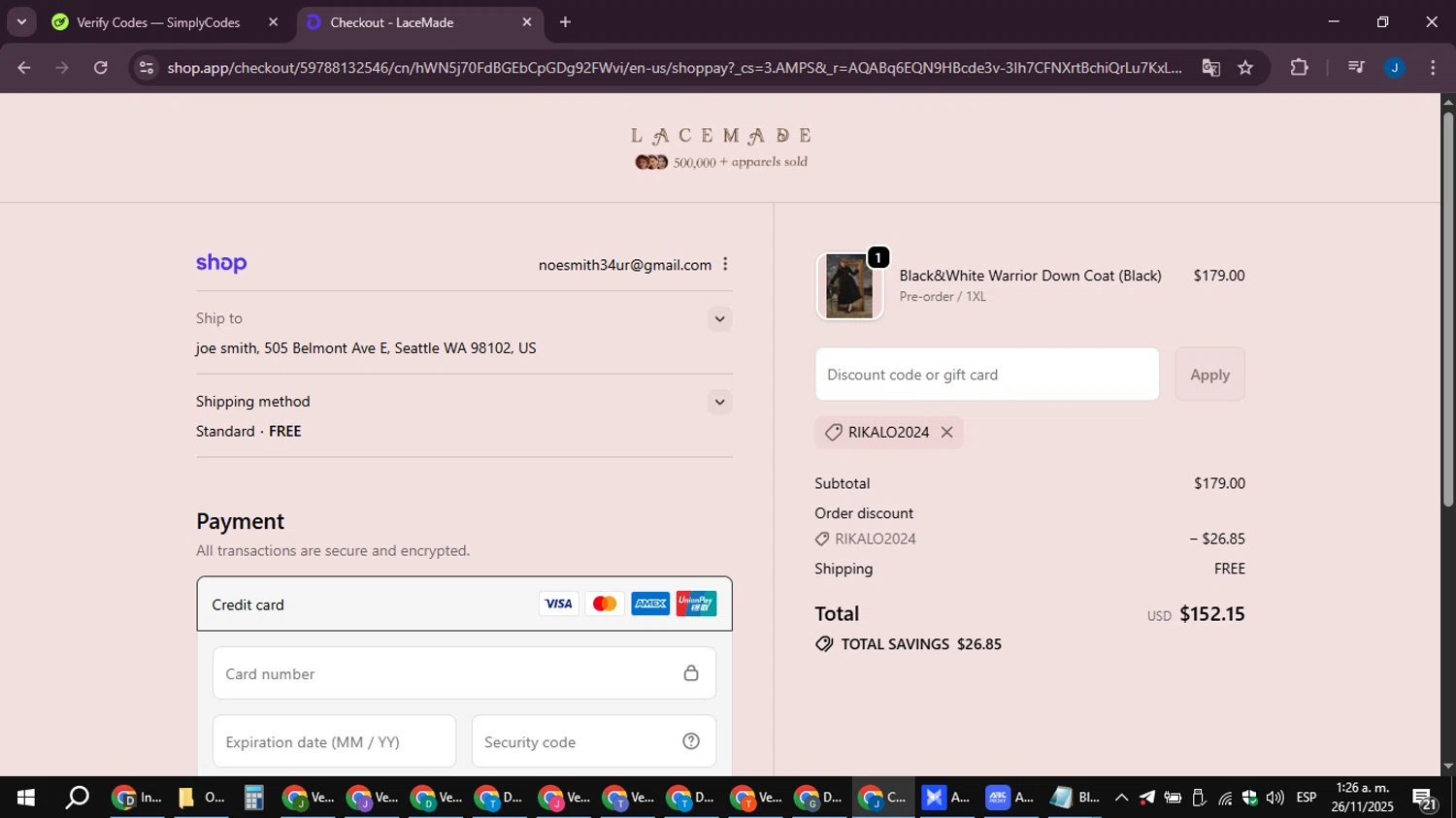Screen dimensions: 1456x818
Task: Click the shipping address joe smith, 505 Belmont
Action: tap(366, 348)
